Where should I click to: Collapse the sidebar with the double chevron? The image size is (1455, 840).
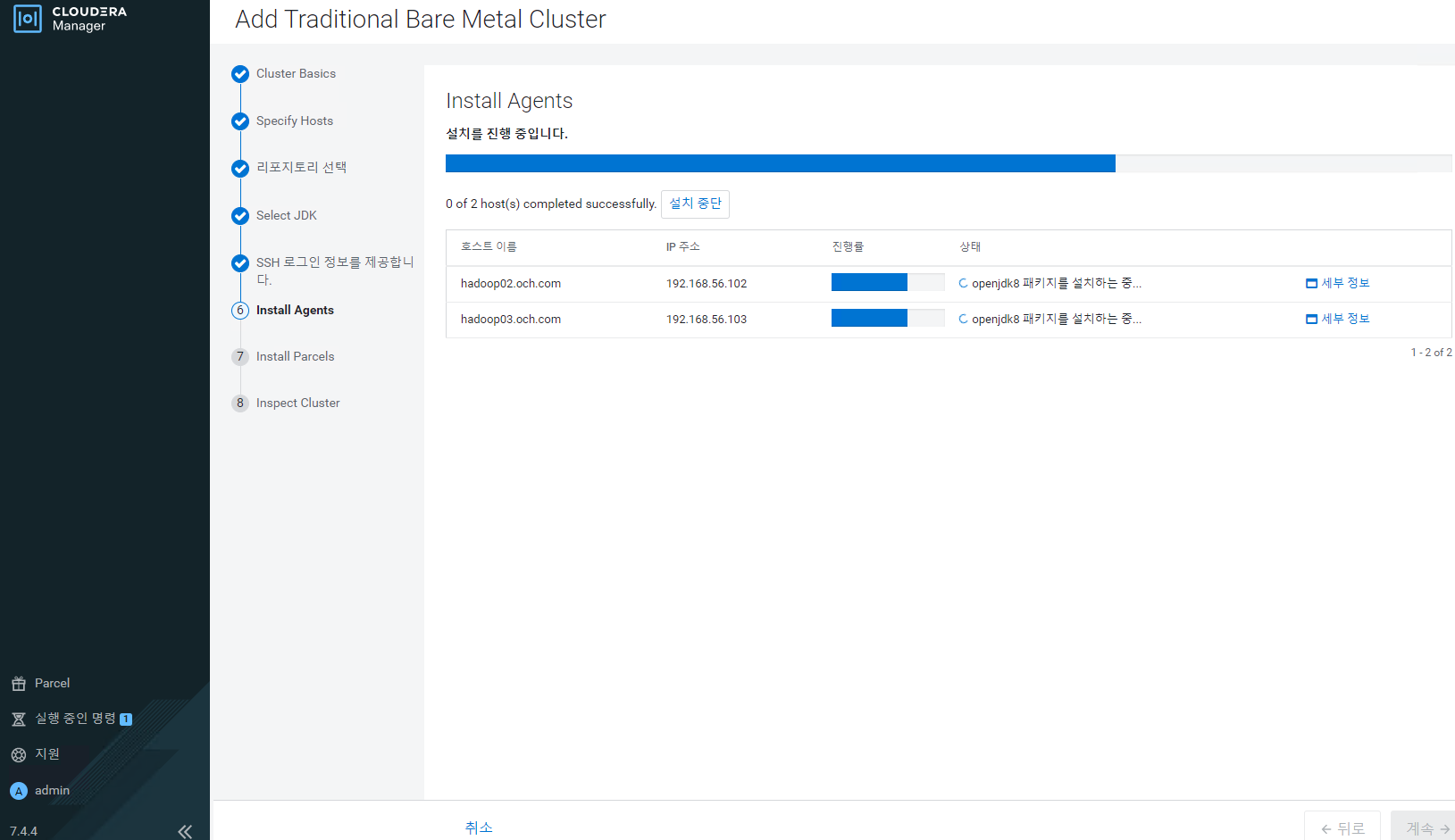(185, 831)
